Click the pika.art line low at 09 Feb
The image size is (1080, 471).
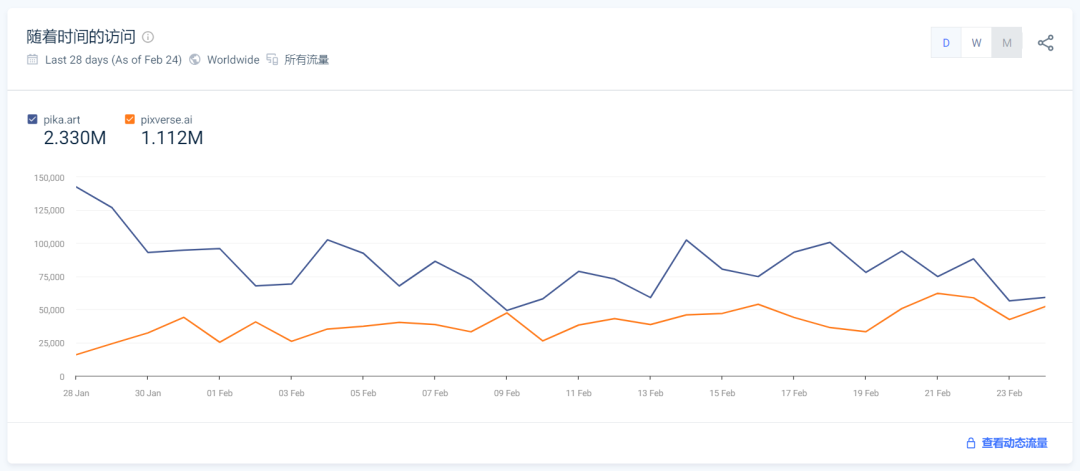click(x=506, y=311)
